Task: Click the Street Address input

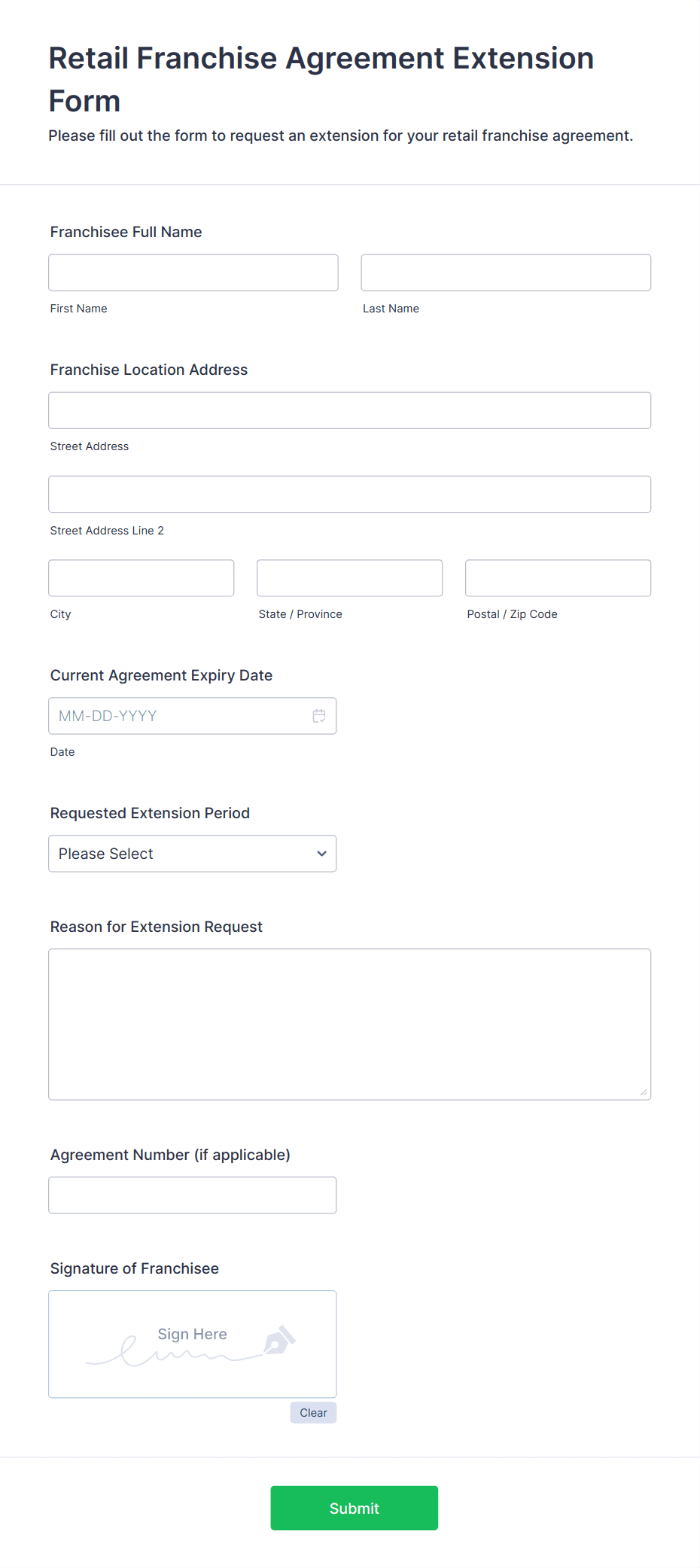Action: coord(350,410)
